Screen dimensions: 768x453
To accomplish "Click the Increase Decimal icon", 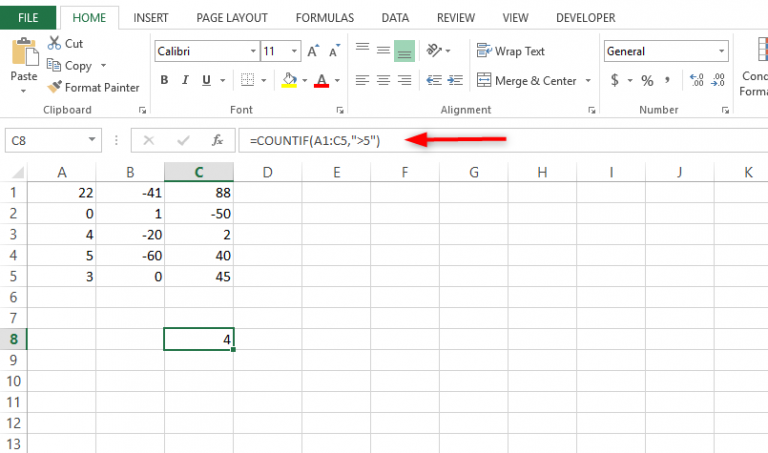I will coord(697,80).
